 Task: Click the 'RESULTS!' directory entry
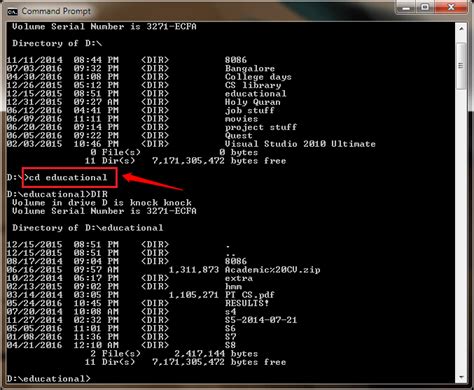(x=247, y=303)
